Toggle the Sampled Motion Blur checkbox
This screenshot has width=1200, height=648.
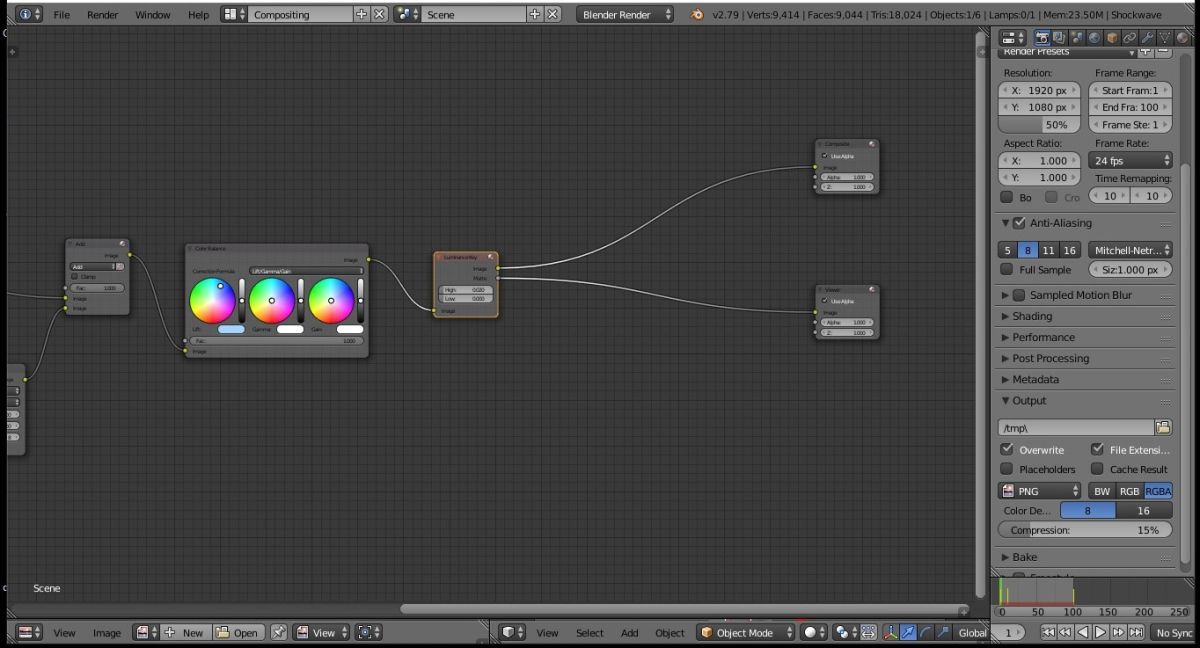pos(1019,295)
